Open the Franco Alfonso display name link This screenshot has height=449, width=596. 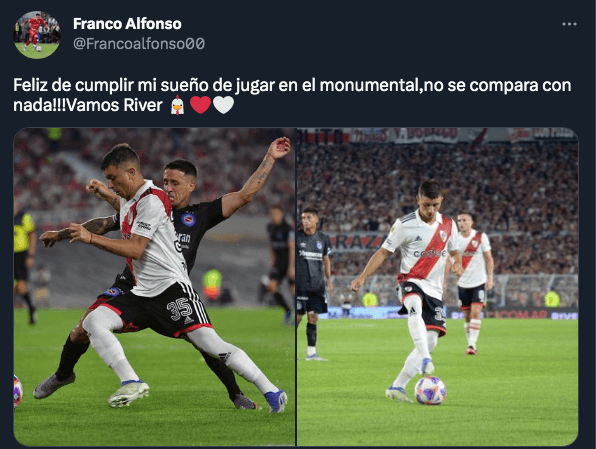pyautogui.click(x=127, y=24)
